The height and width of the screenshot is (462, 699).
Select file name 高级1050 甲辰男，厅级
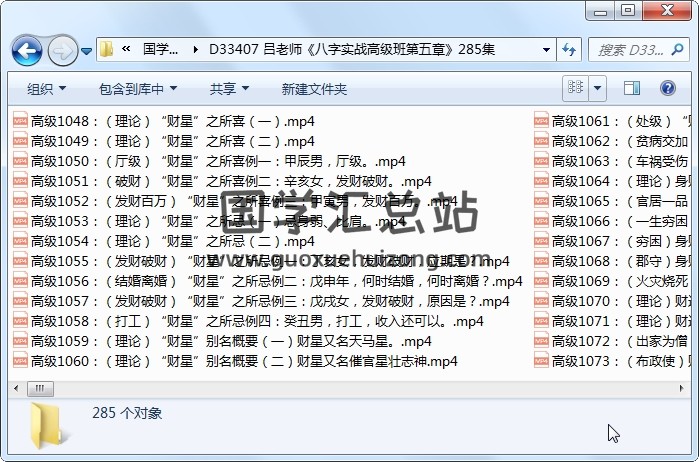pos(218,161)
